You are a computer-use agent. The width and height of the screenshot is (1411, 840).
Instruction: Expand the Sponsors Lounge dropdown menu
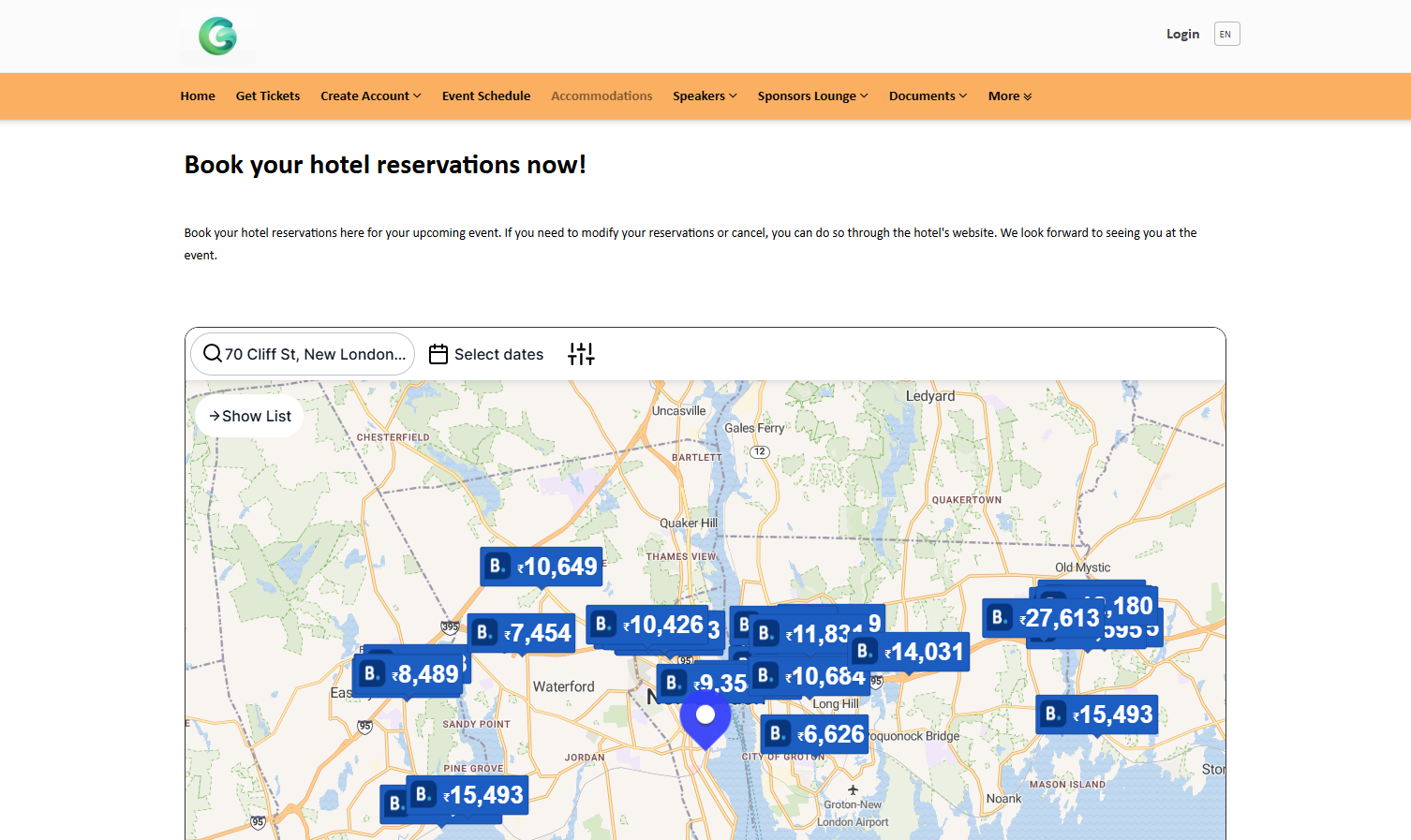(x=812, y=96)
